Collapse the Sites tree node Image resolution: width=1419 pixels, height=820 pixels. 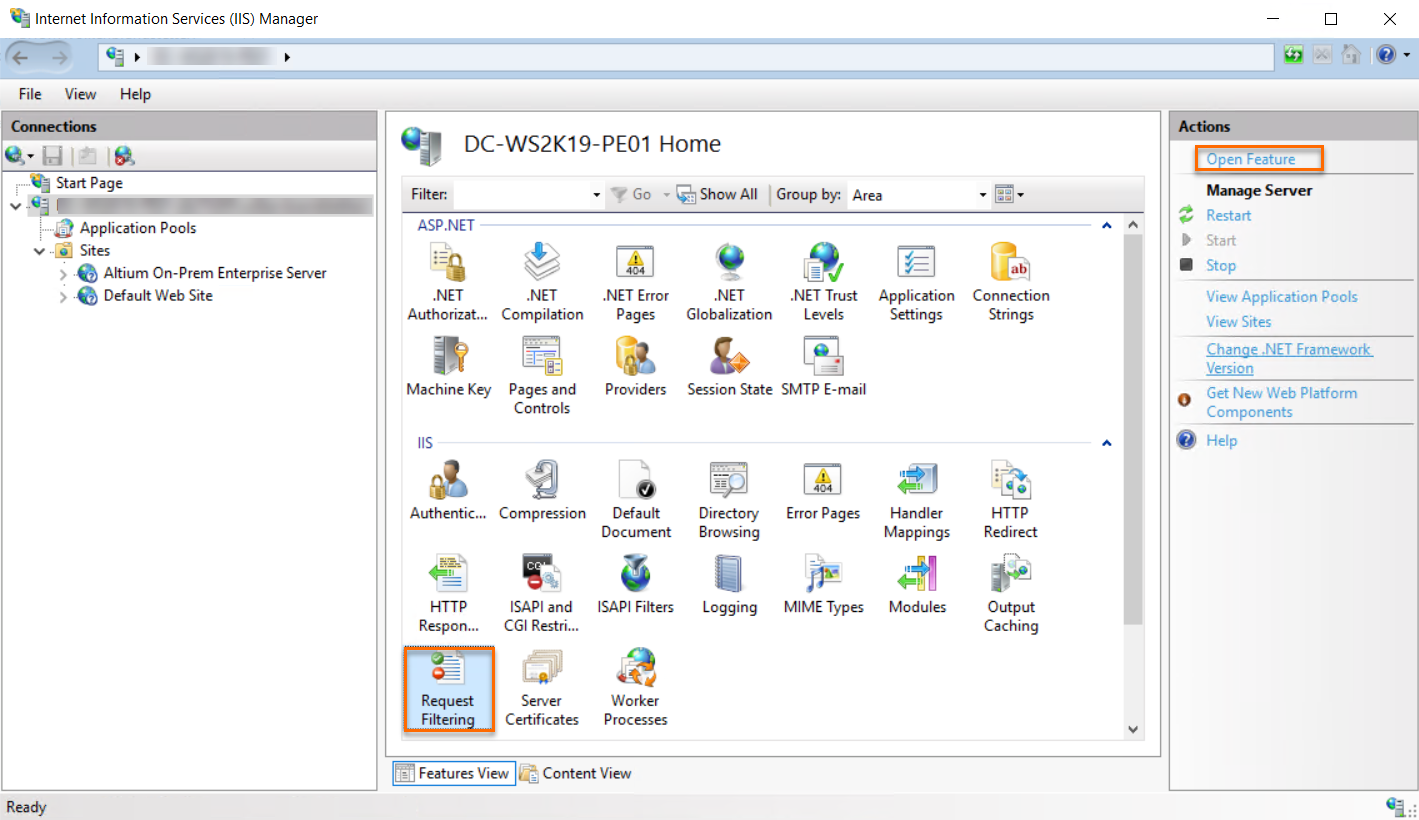(x=39, y=251)
